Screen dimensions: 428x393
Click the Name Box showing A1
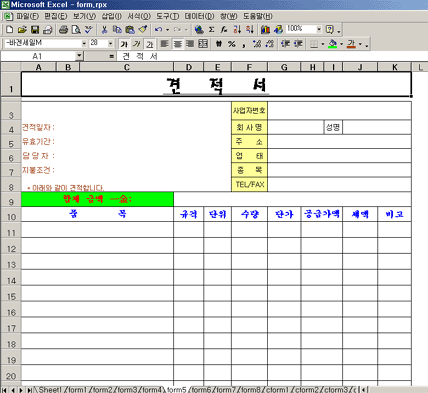pyautogui.click(x=38, y=56)
